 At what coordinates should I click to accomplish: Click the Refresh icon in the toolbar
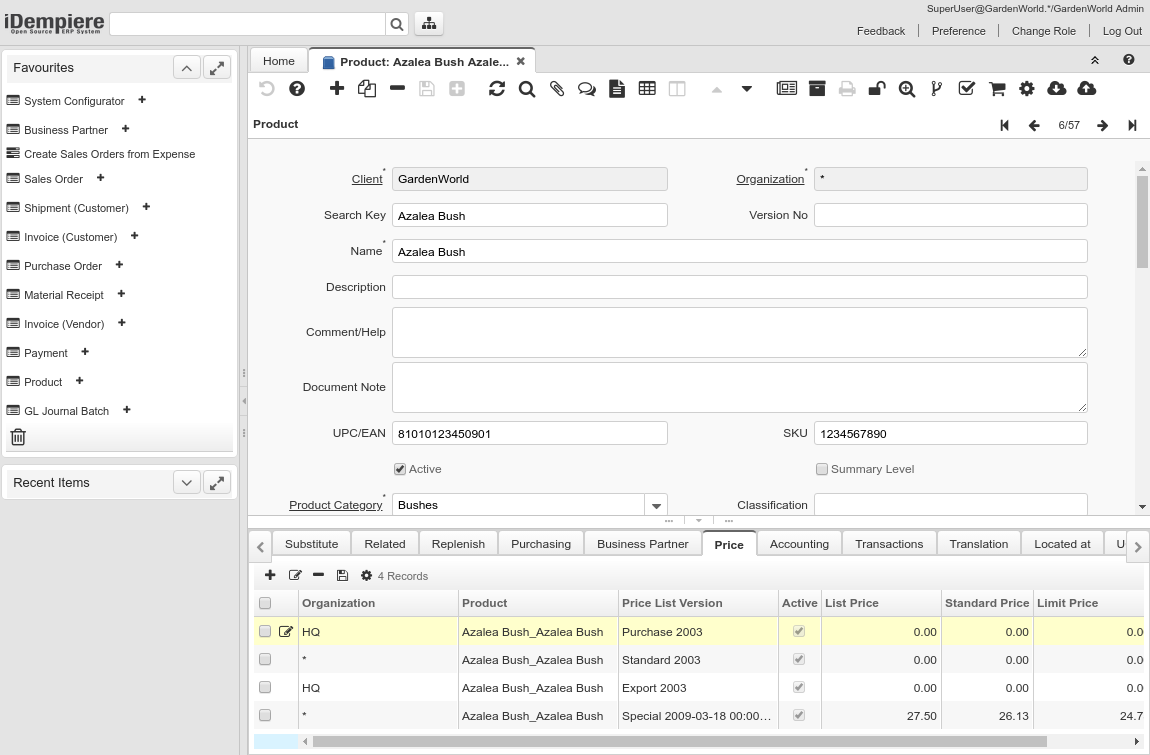point(497,89)
